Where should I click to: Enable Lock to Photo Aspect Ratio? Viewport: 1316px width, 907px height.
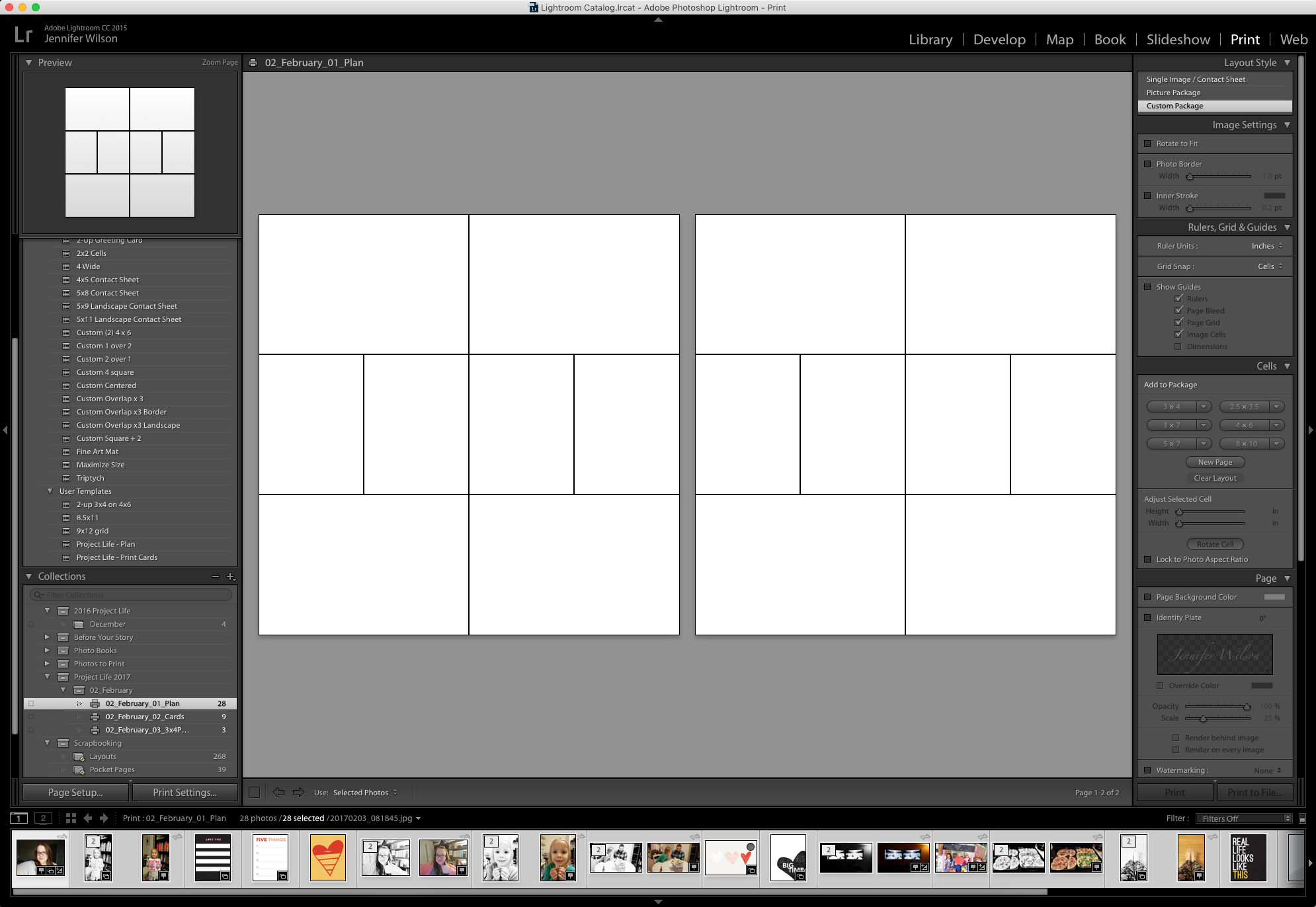point(1147,559)
